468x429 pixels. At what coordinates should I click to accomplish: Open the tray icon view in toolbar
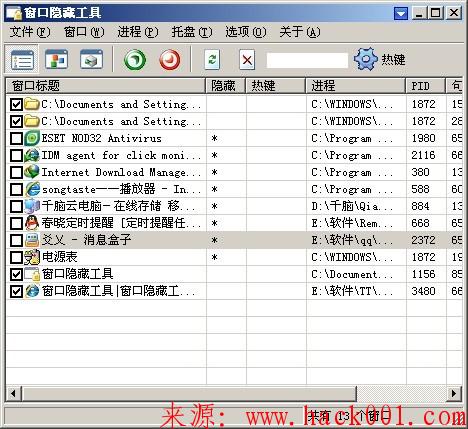tap(91, 59)
